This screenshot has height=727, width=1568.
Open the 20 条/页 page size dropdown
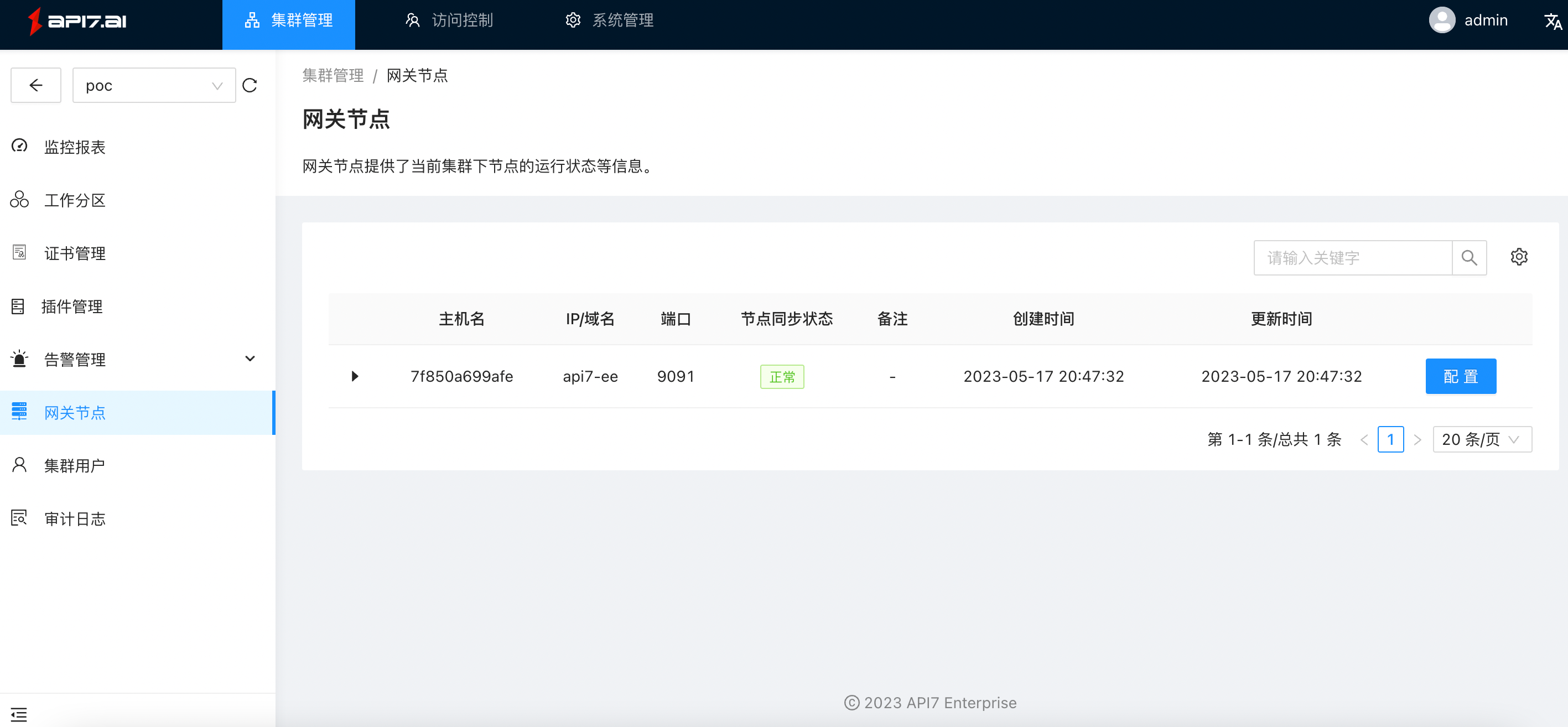click(1483, 440)
